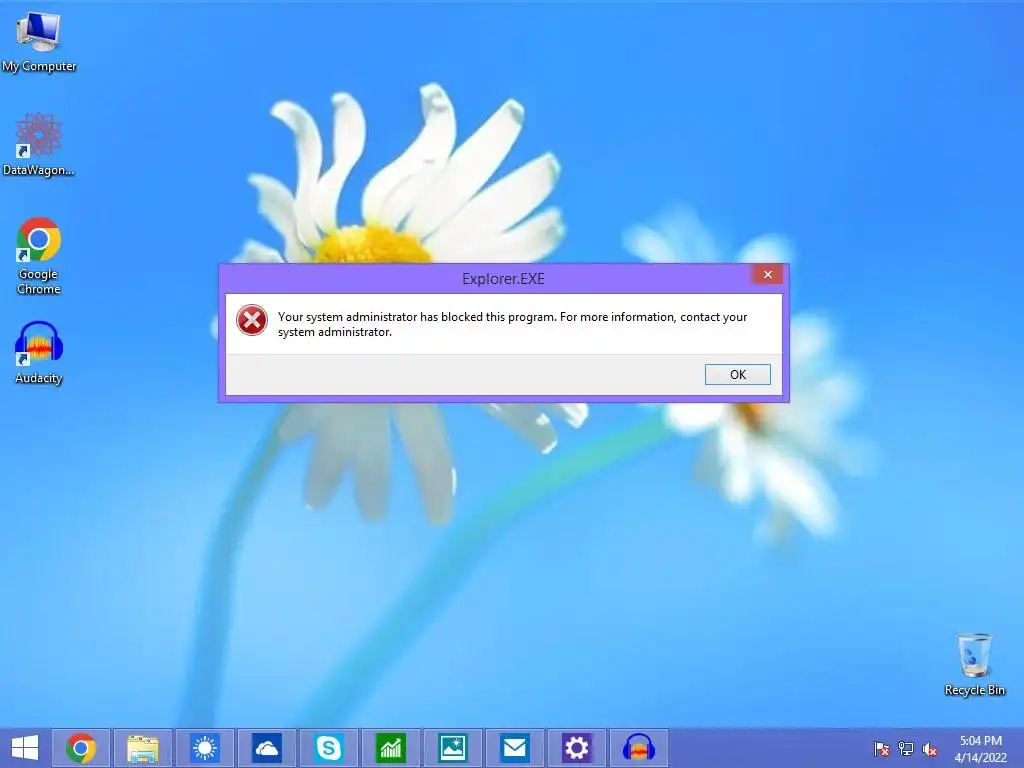Open the Finance chart app in the taskbar
1024x768 pixels.
(391, 748)
